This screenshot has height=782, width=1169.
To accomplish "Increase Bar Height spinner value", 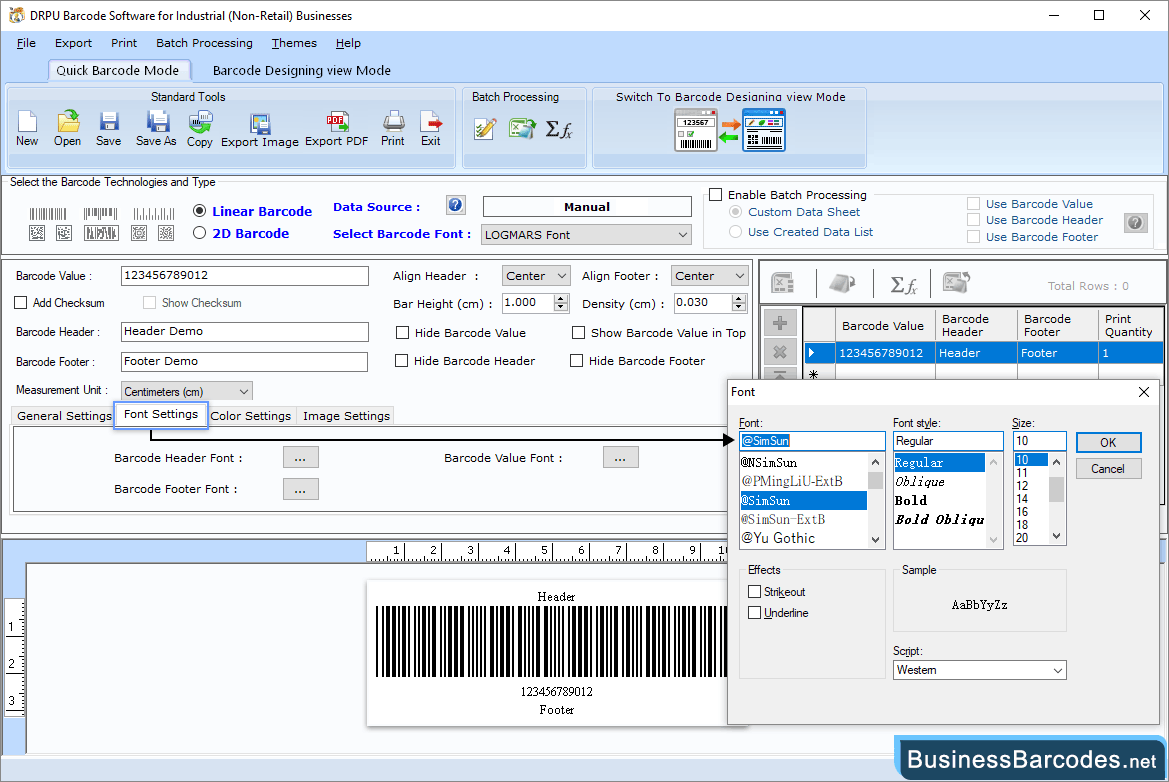I will 561,298.
